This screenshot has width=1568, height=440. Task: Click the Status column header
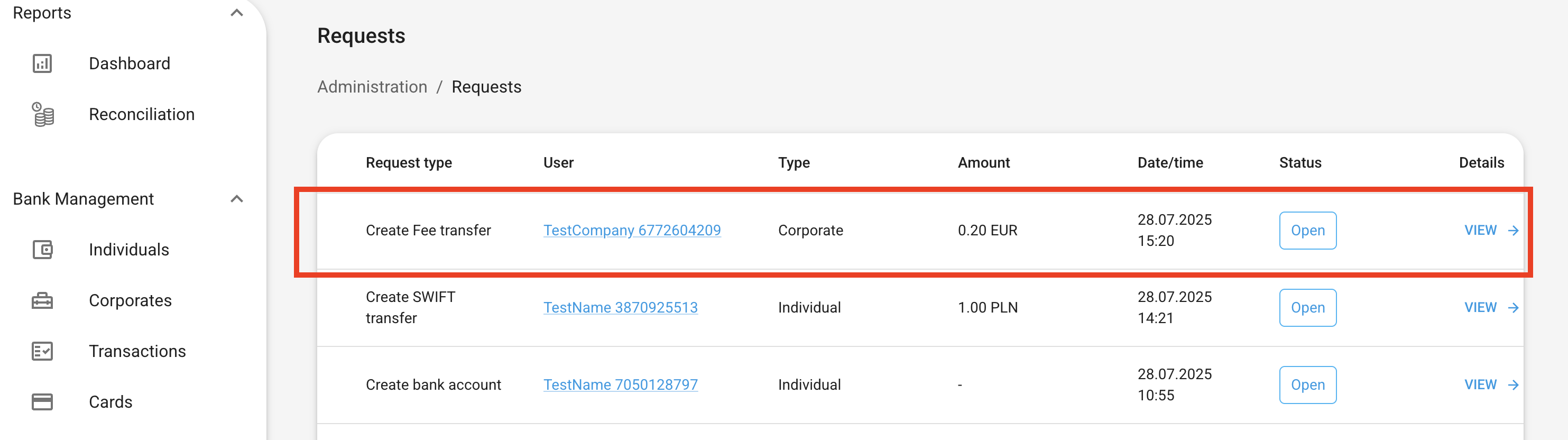[x=1300, y=163]
